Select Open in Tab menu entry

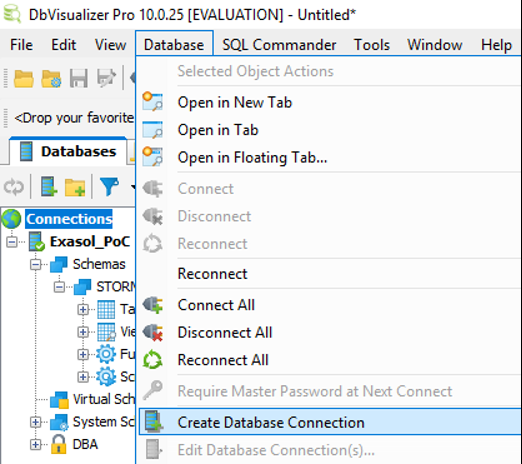(329, 130)
